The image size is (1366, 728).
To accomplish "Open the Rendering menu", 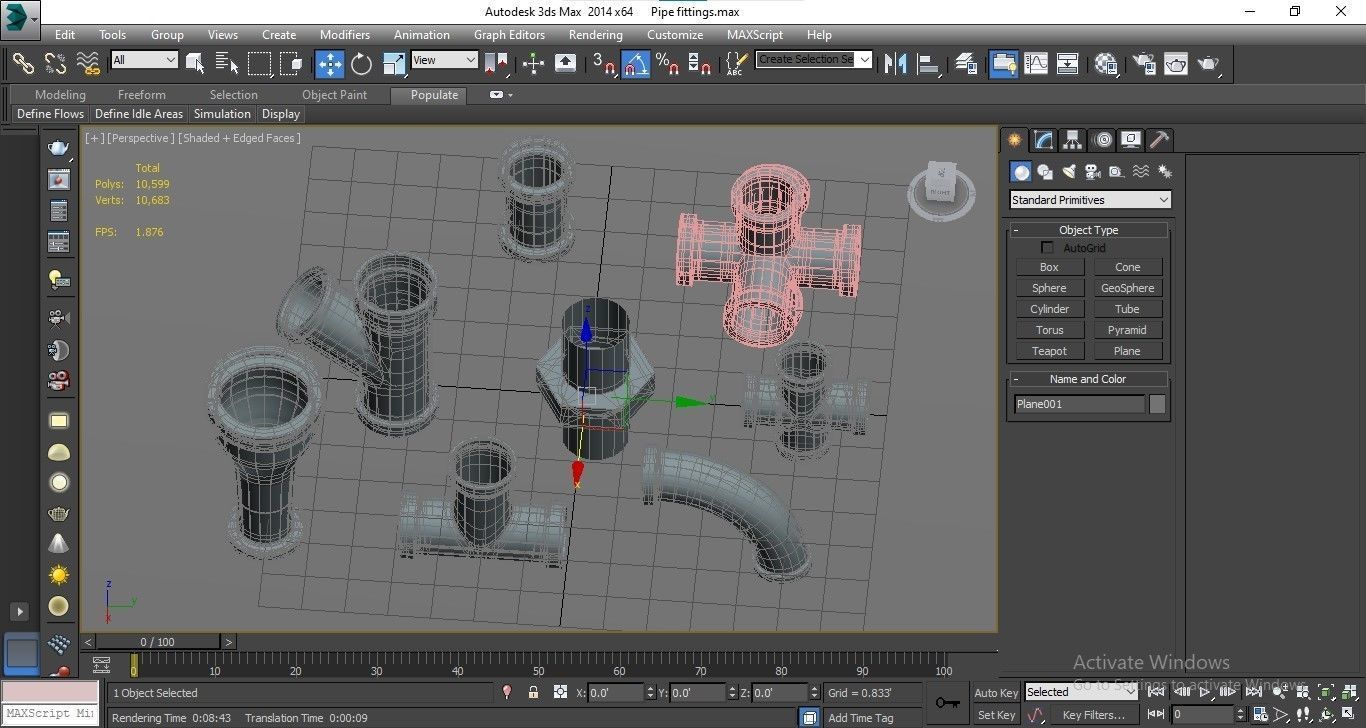I will [595, 34].
